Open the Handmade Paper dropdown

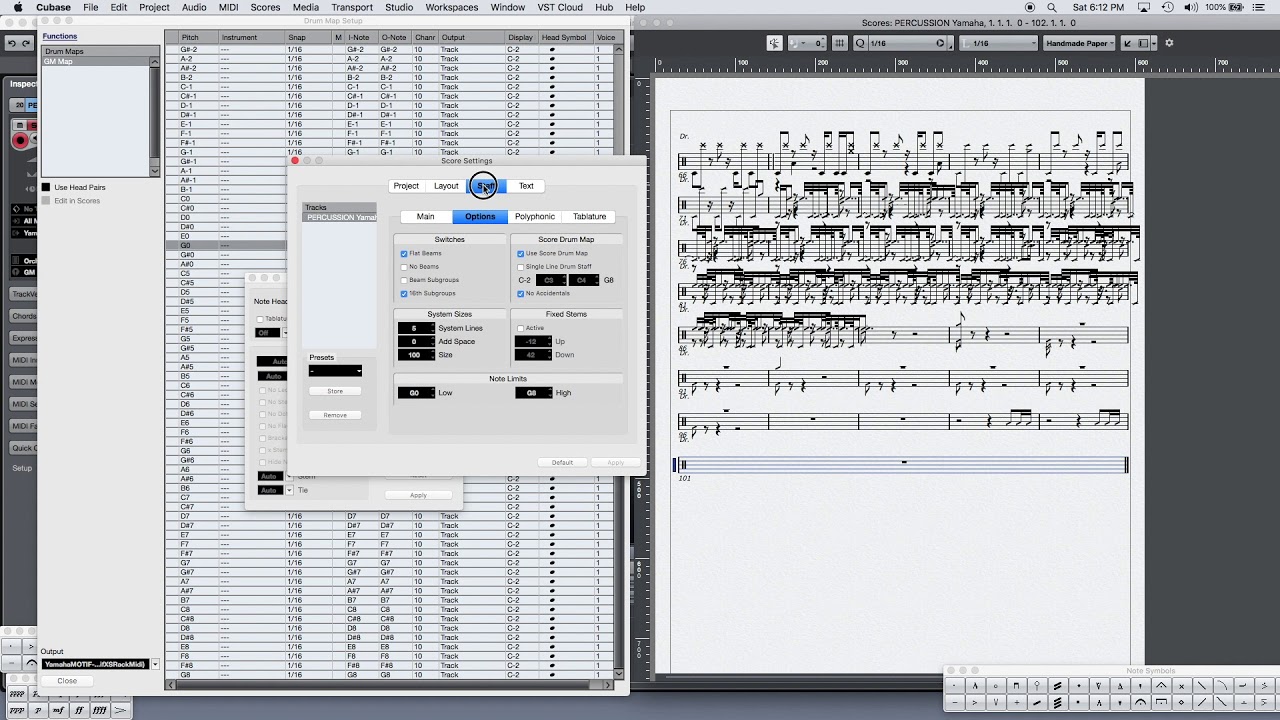tap(1079, 43)
